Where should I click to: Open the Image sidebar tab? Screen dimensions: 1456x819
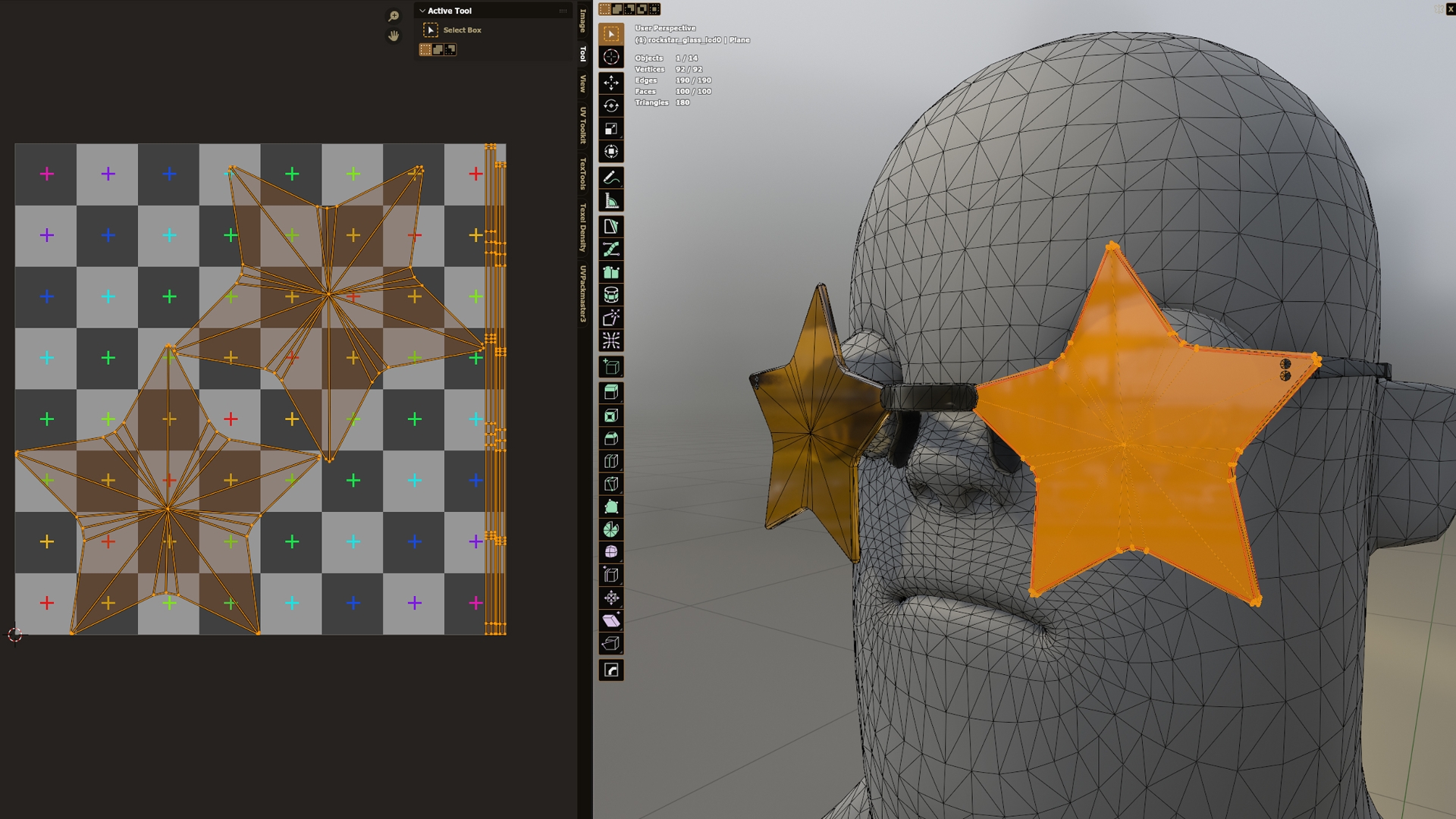click(583, 21)
